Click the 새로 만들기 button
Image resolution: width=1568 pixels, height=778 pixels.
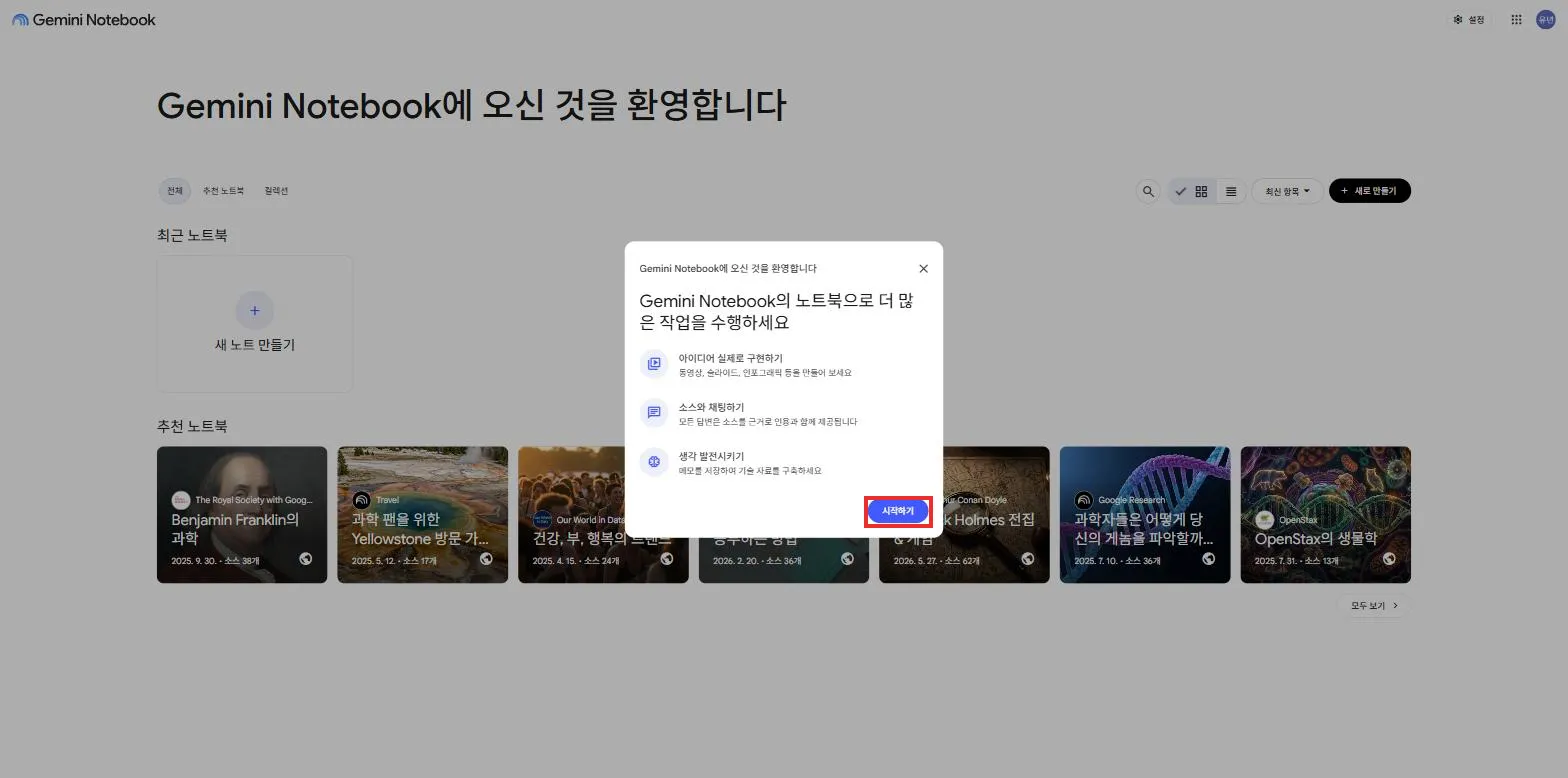tap(1369, 191)
